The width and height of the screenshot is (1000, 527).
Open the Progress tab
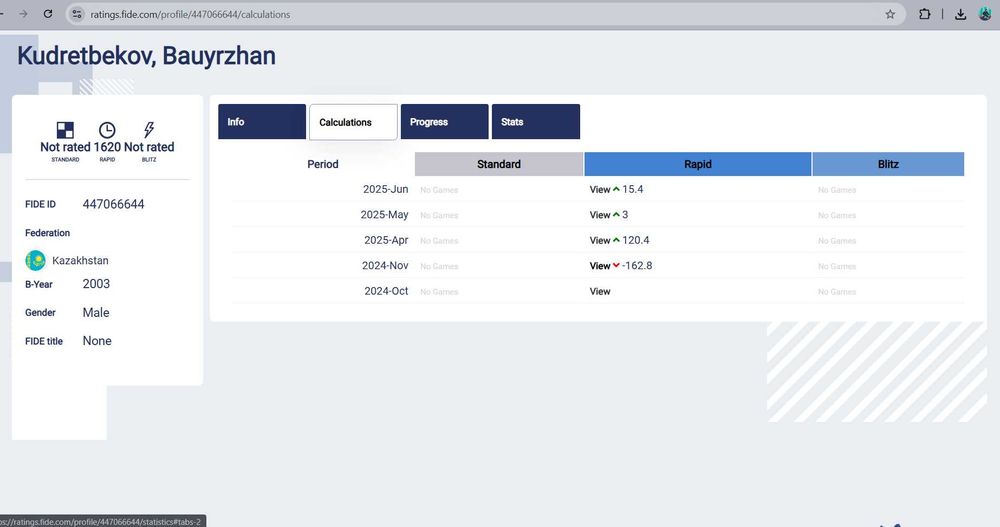tap(445, 122)
